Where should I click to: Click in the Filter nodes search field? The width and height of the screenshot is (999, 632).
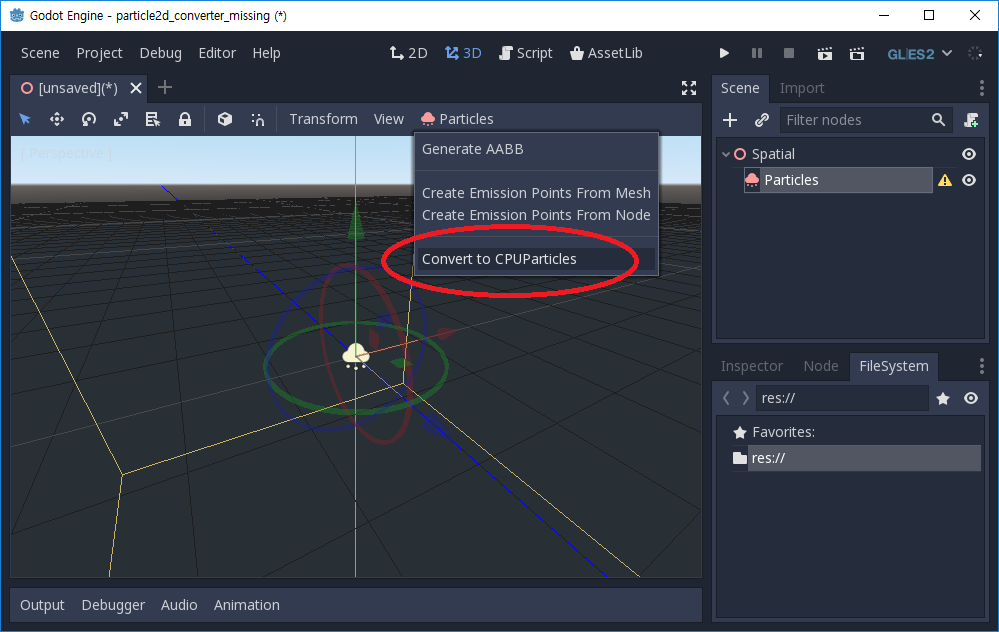pos(860,119)
